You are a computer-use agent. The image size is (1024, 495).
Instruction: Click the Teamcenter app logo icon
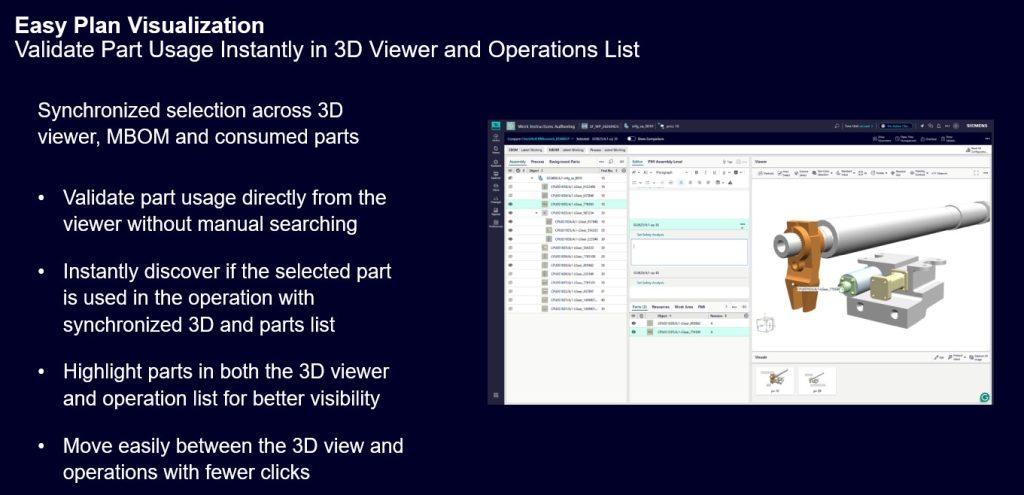496,126
